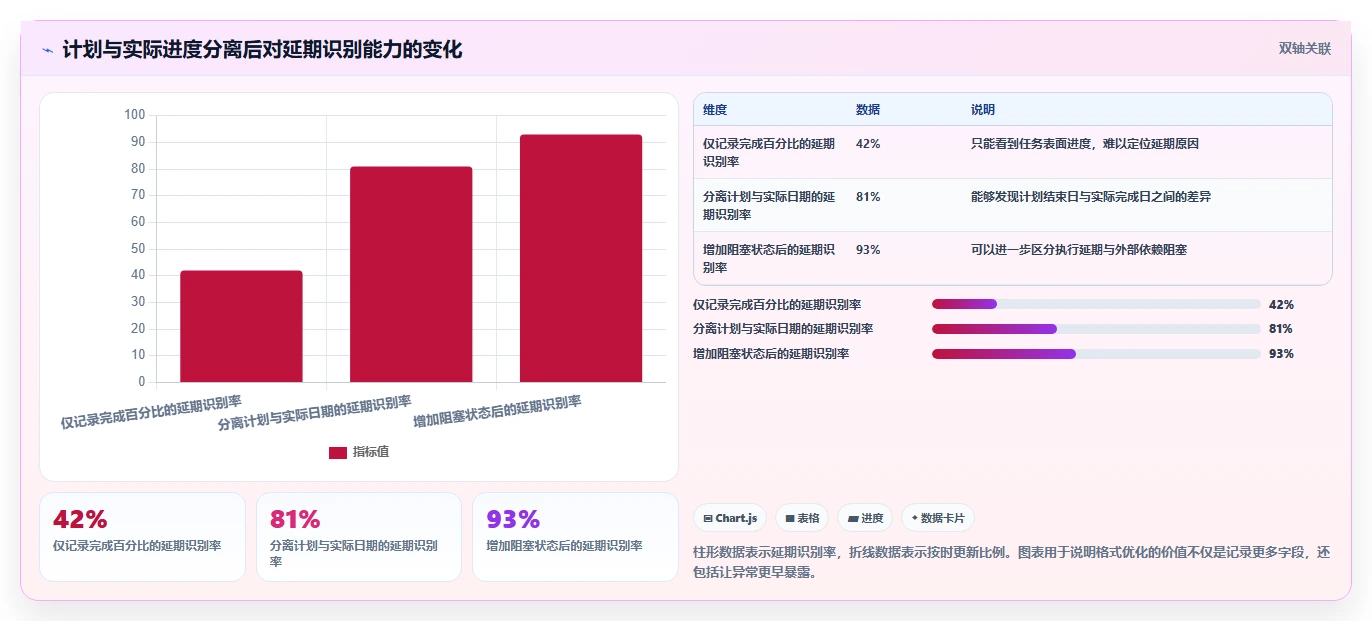Viewport: 1372px width, 621px height.
Task: Click the 100 tick on the y-axis
Action: [135, 115]
